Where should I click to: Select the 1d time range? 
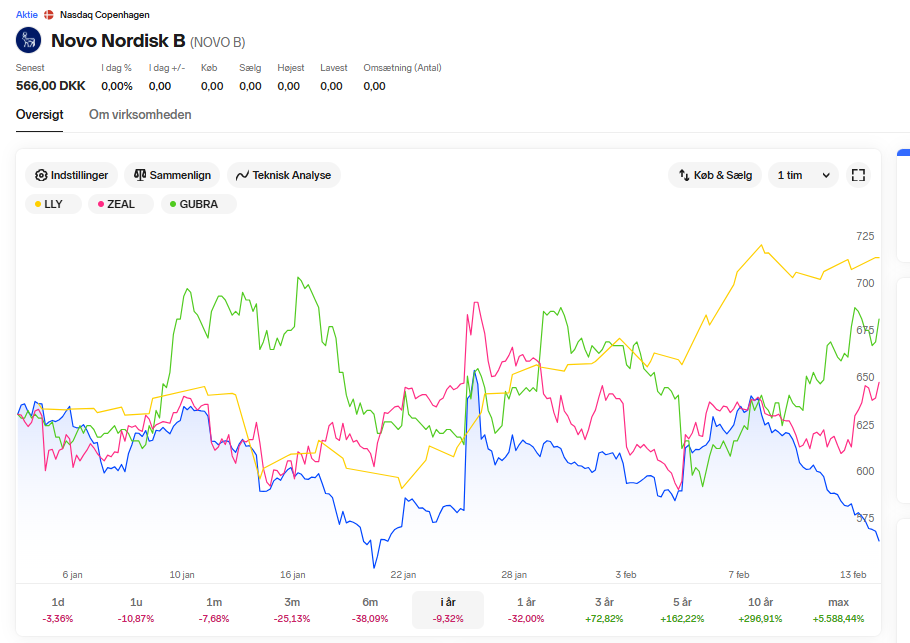coord(58,610)
